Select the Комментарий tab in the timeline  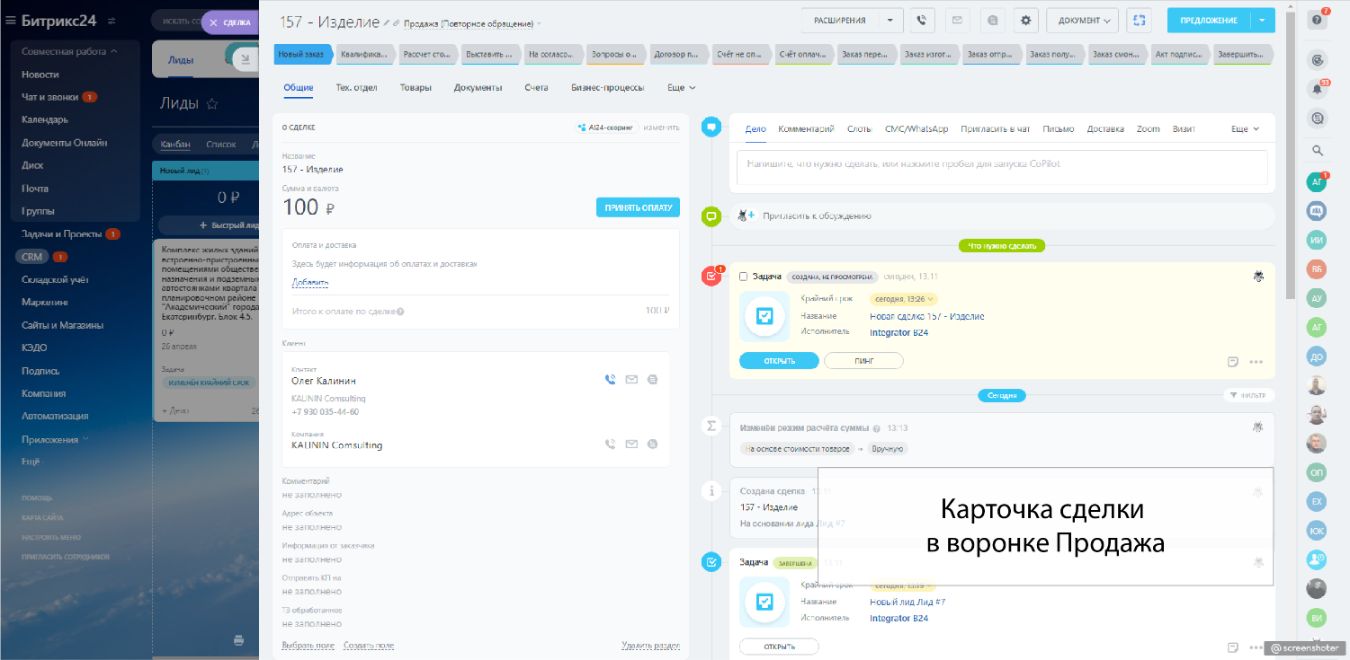pyautogui.click(x=806, y=129)
